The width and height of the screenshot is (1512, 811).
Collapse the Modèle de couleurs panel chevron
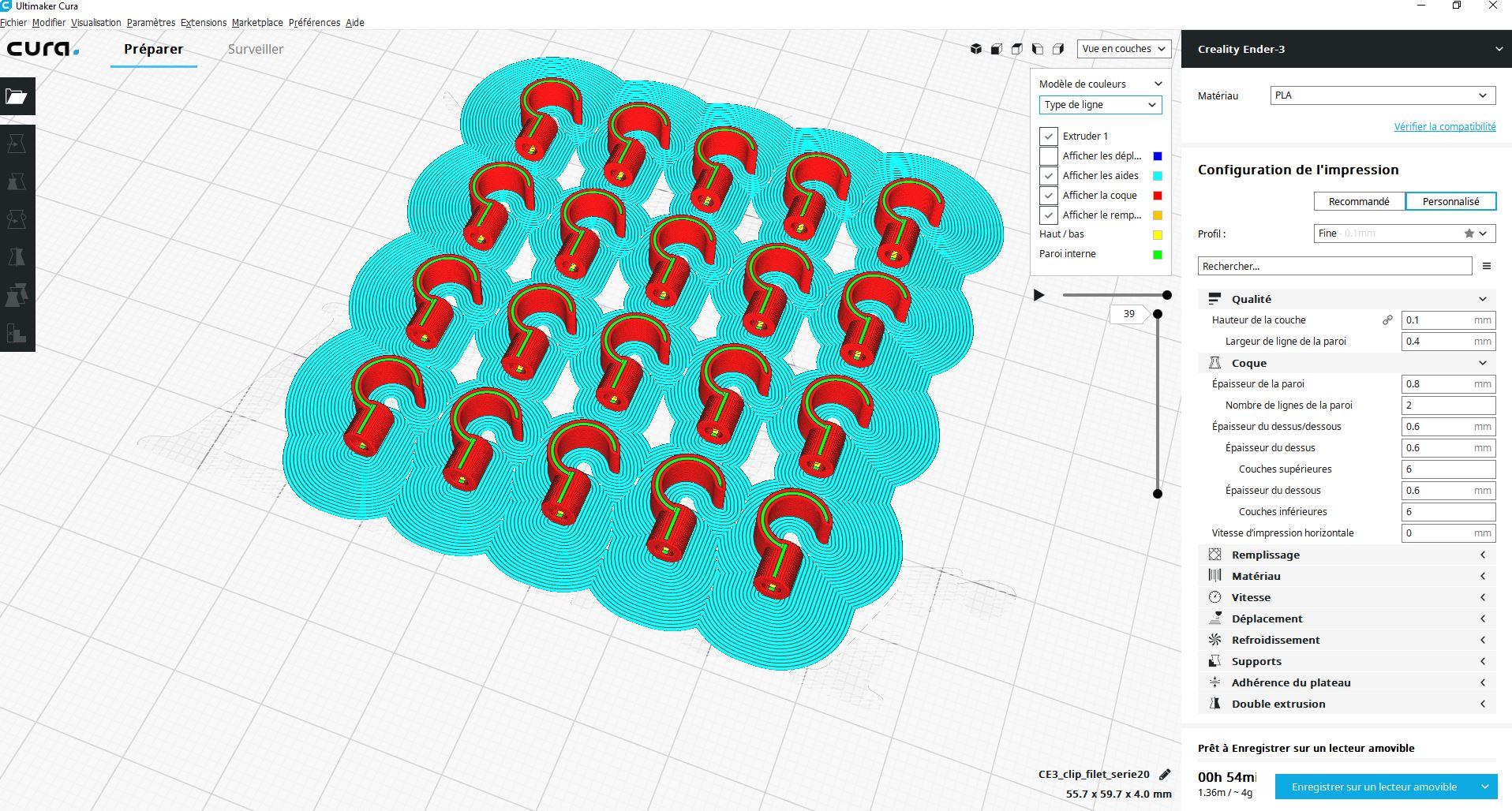(x=1158, y=84)
